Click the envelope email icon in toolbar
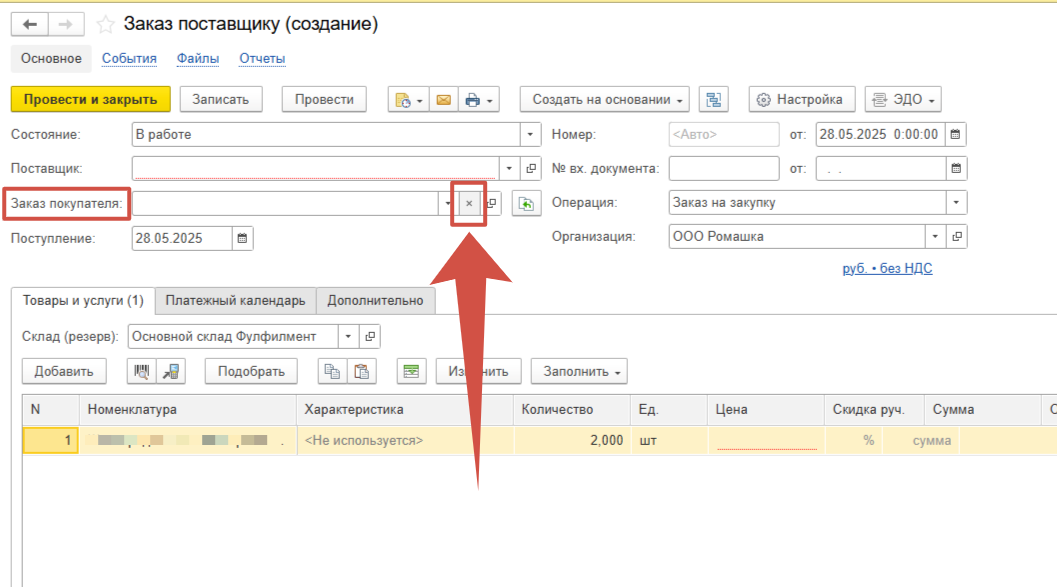 442,100
